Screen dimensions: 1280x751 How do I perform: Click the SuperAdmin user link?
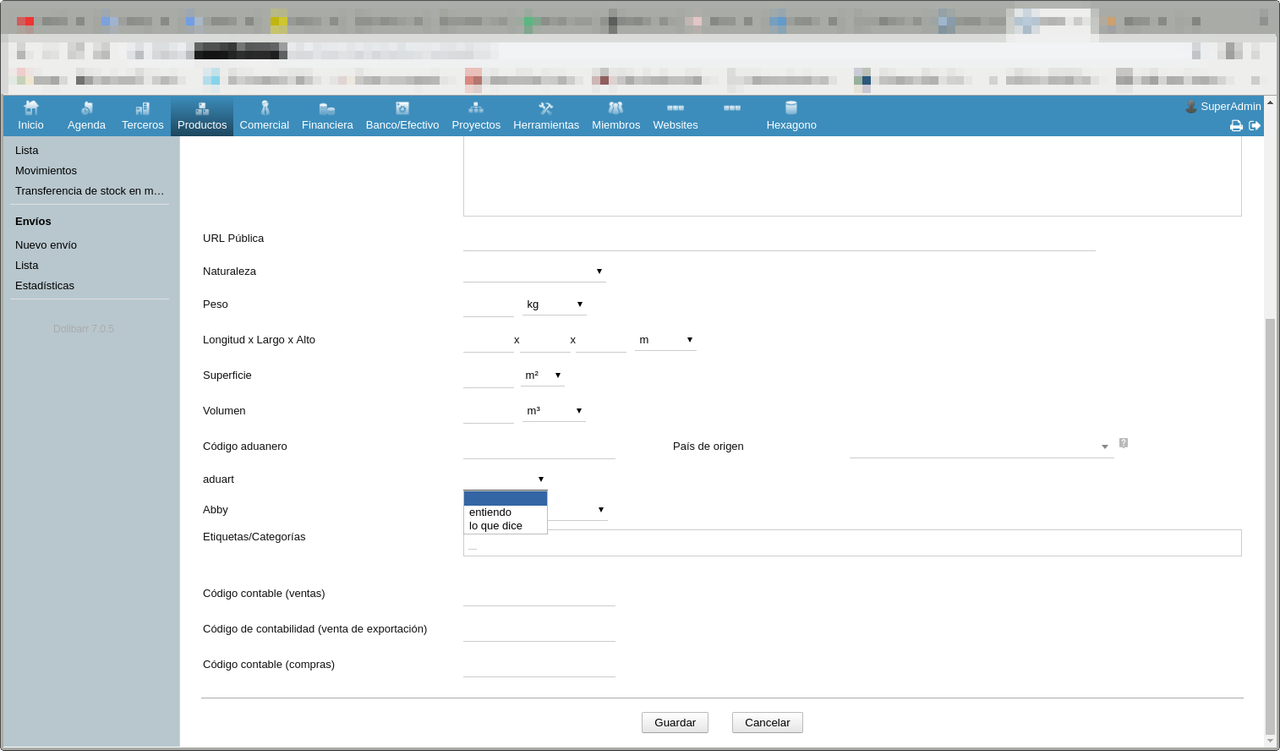tap(1231, 106)
